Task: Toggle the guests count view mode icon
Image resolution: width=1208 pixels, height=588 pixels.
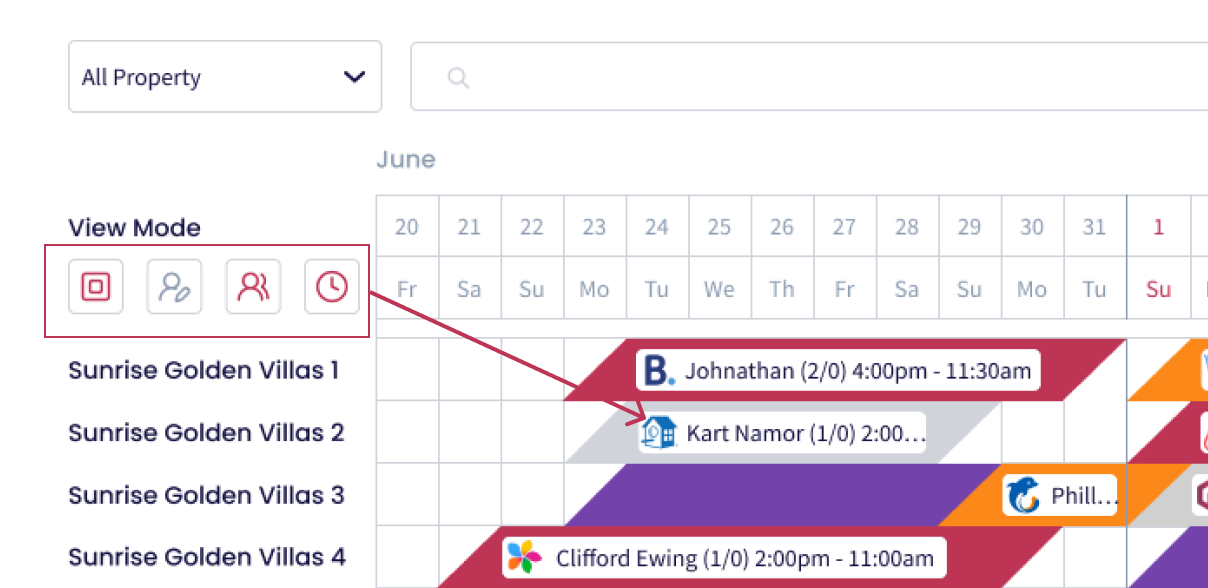Action: point(253,288)
